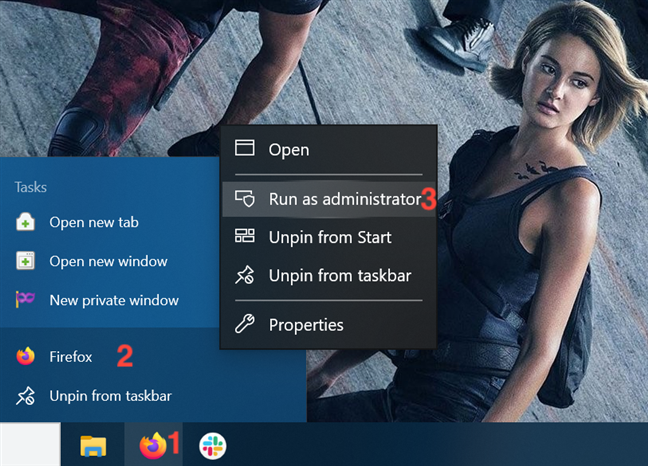This screenshot has width=648, height=466.
Task: Click Firefox entry in the jump list
Action: pyautogui.click(x=153, y=357)
